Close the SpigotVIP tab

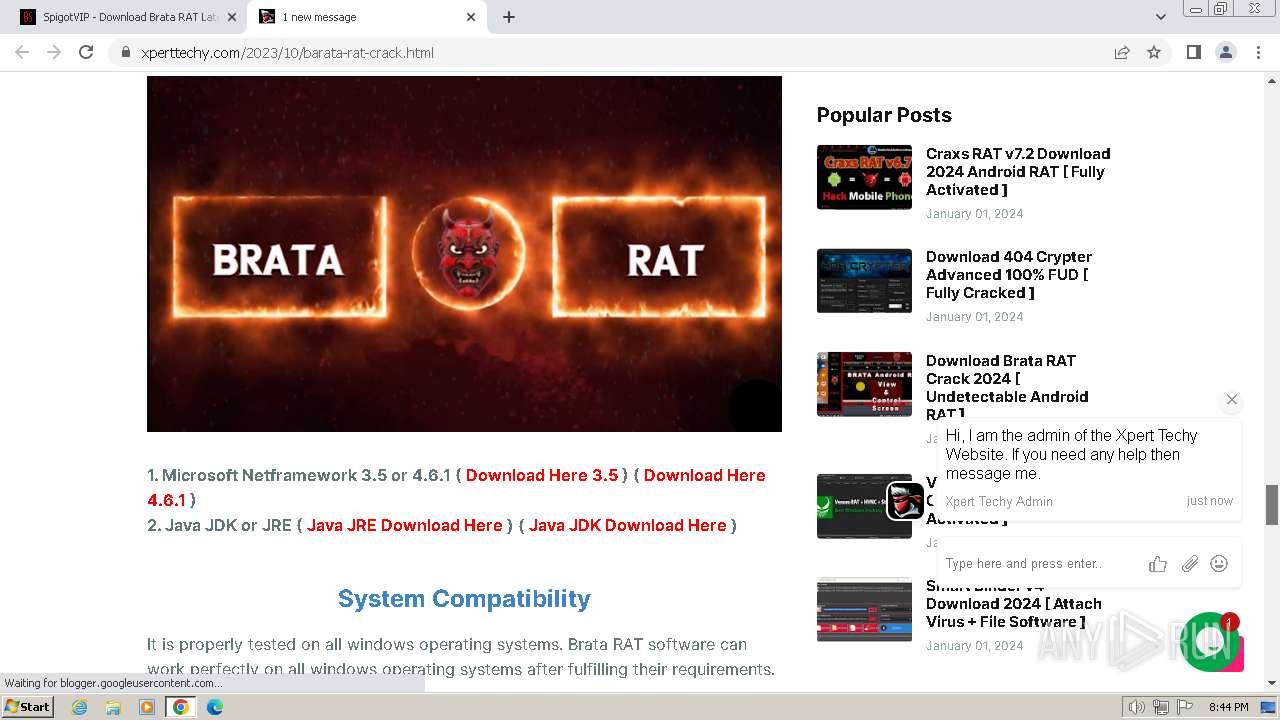[231, 17]
